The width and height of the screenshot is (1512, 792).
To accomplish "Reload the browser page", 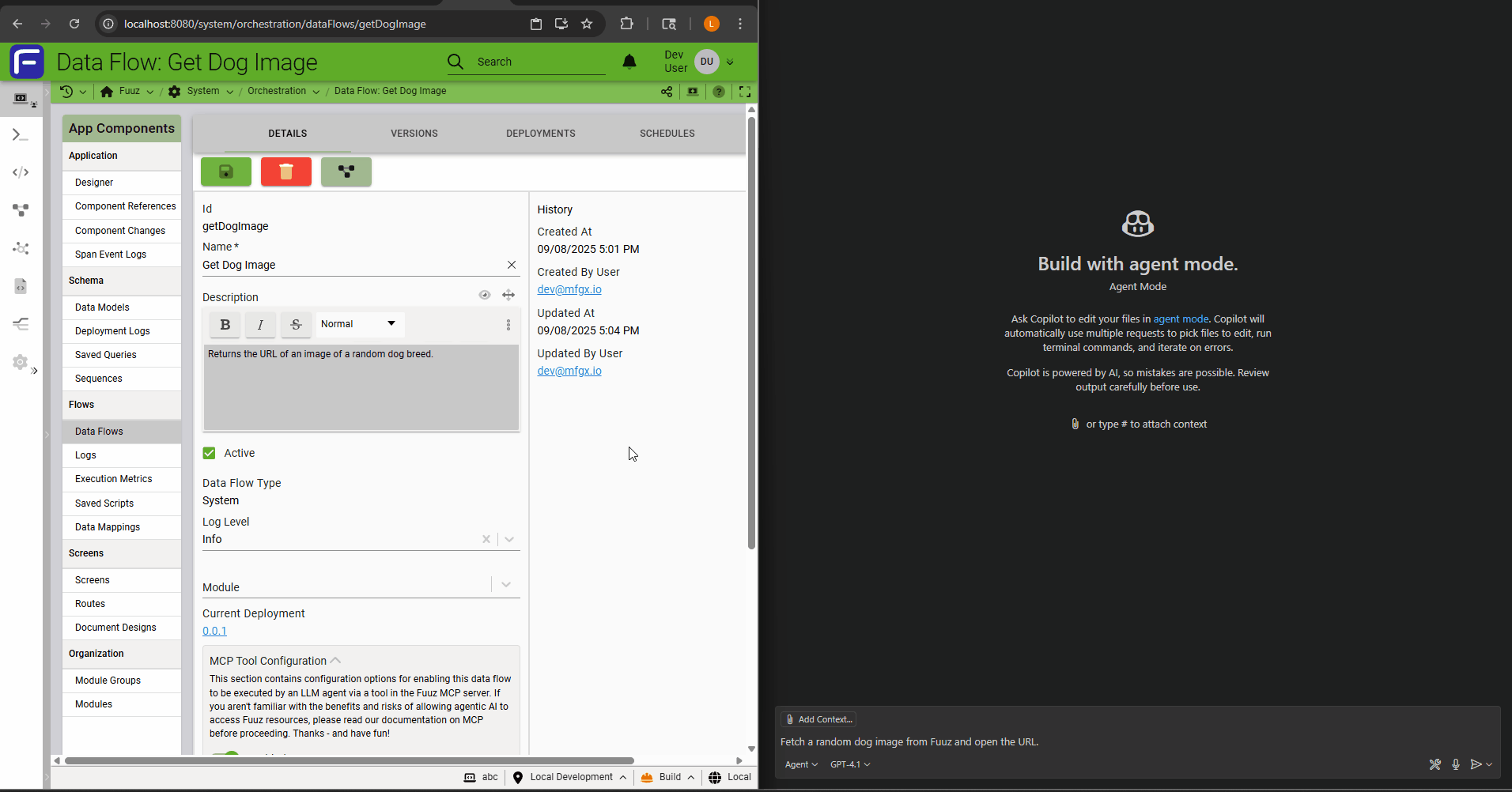I will pyautogui.click(x=74, y=24).
